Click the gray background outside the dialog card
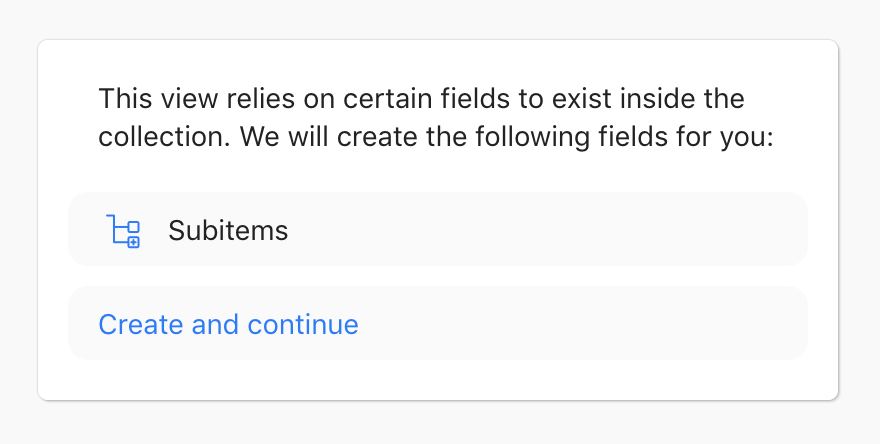 pos(440,422)
